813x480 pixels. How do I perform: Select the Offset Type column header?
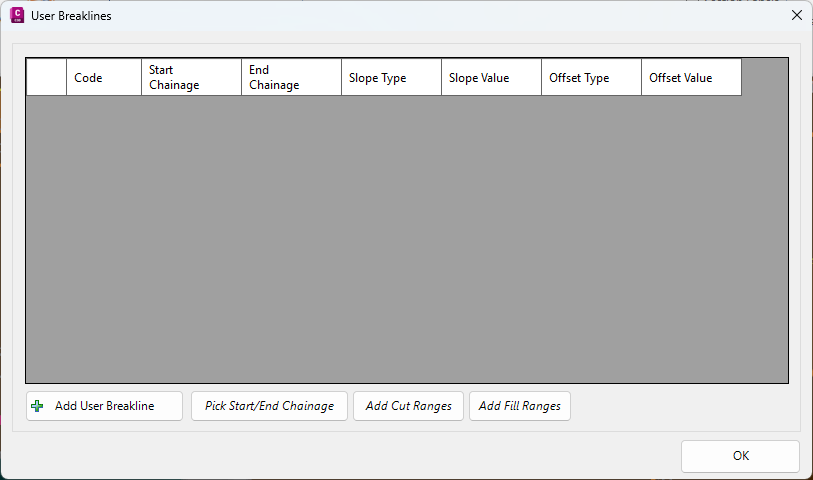coord(592,77)
